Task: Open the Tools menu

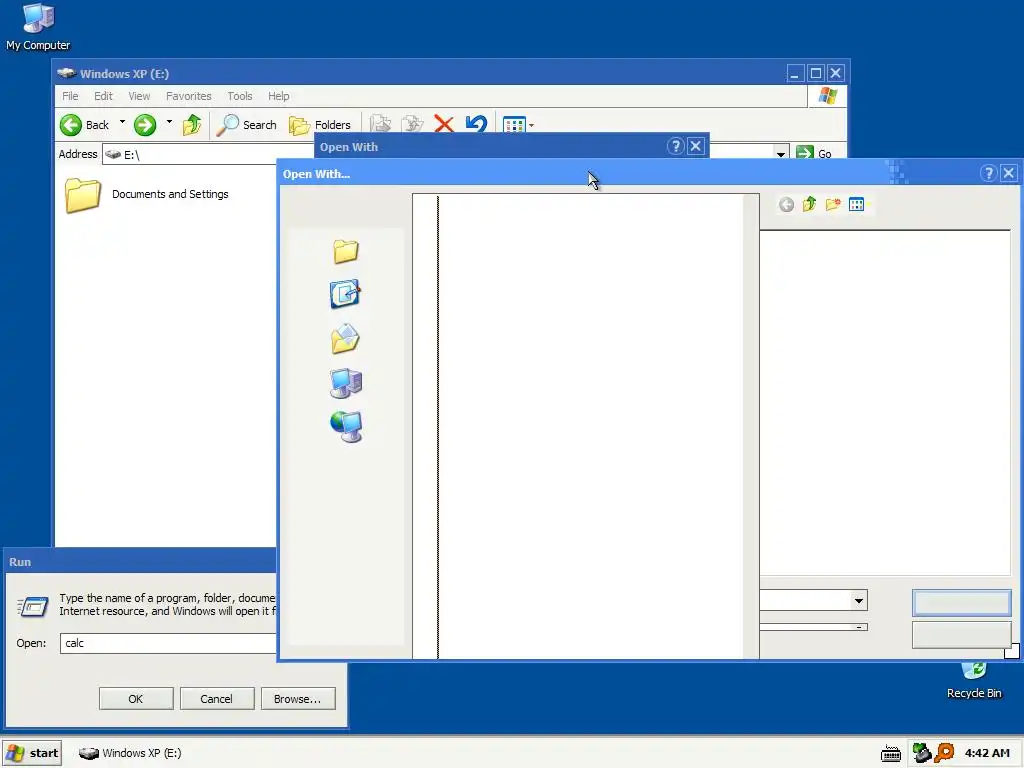Action: (240, 96)
